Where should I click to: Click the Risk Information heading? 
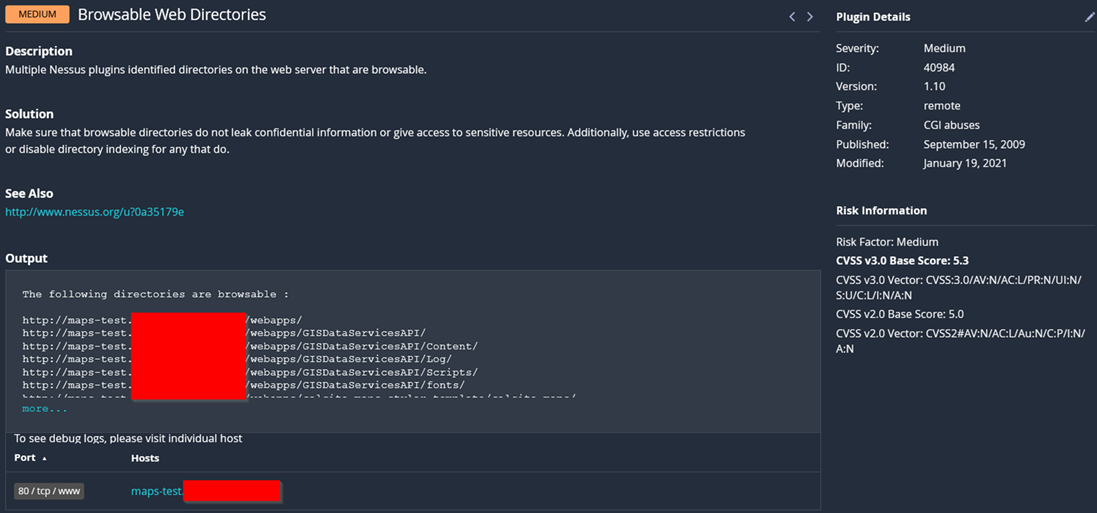881,211
